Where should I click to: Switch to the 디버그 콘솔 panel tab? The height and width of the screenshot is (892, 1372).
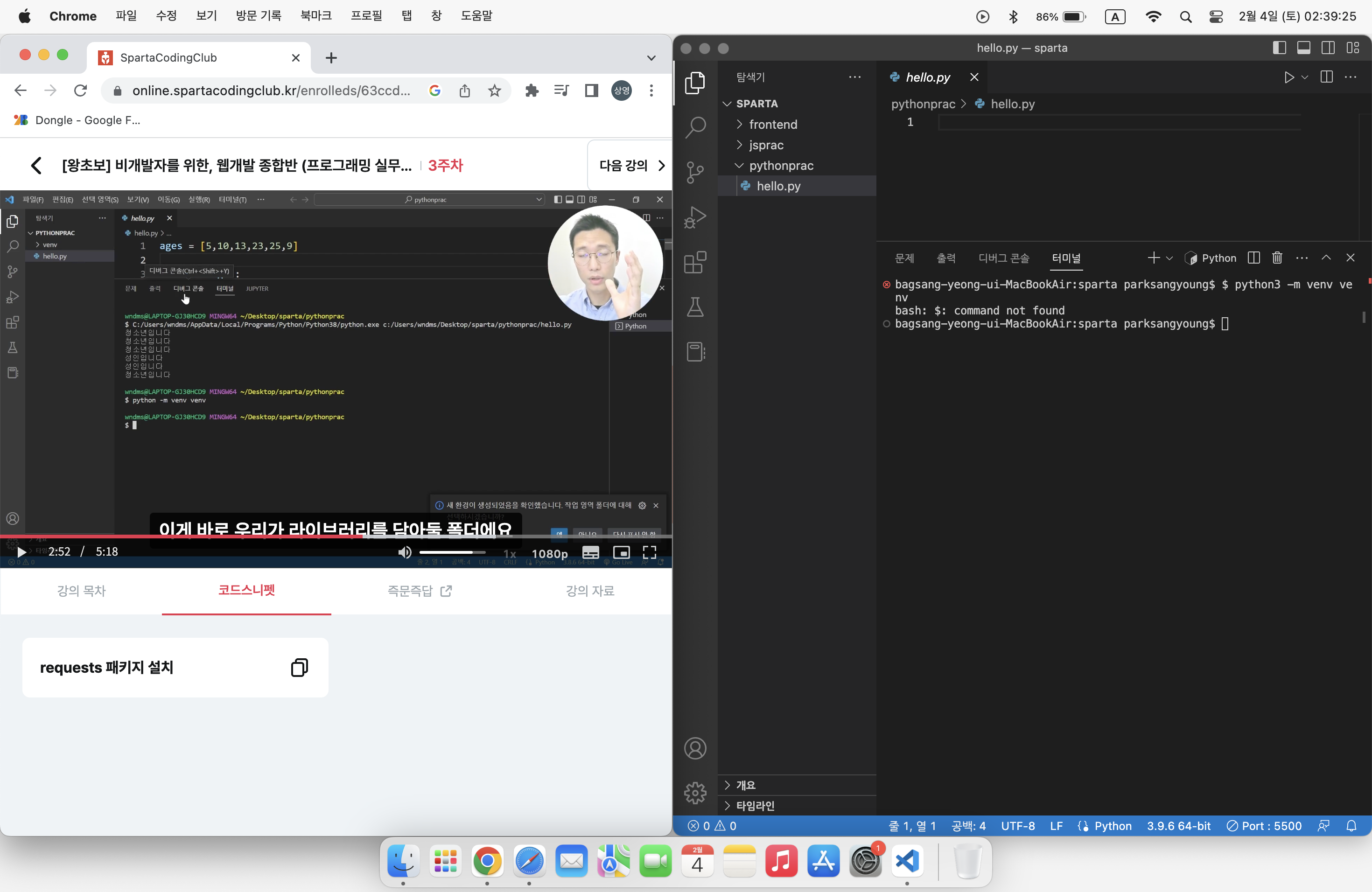point(1004,258)
